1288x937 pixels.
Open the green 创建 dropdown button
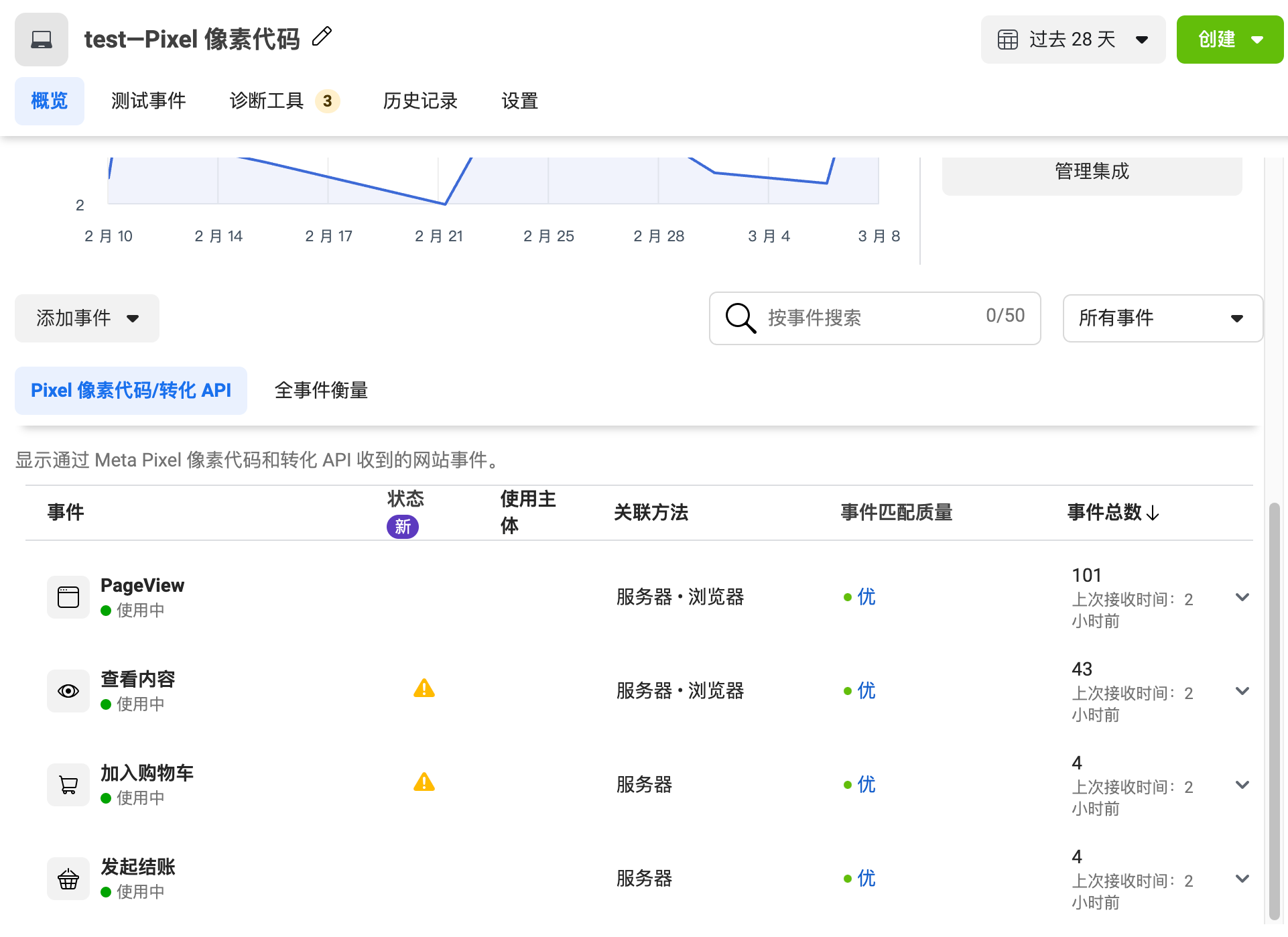tap(1230, 40)
